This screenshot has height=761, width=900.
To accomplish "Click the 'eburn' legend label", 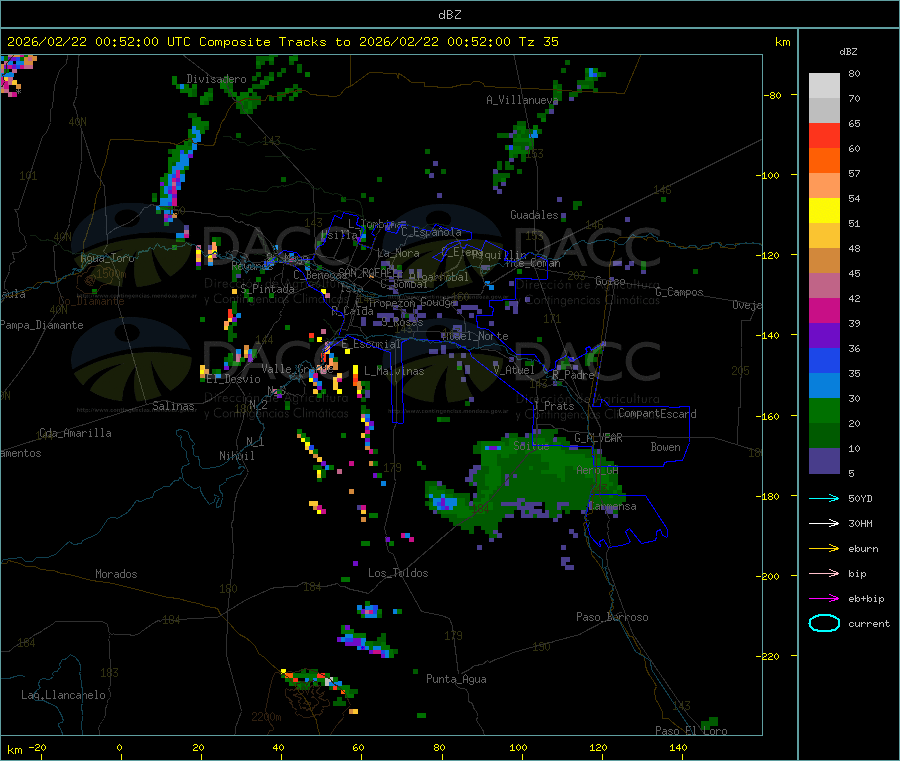I will (x=863, y=549).
